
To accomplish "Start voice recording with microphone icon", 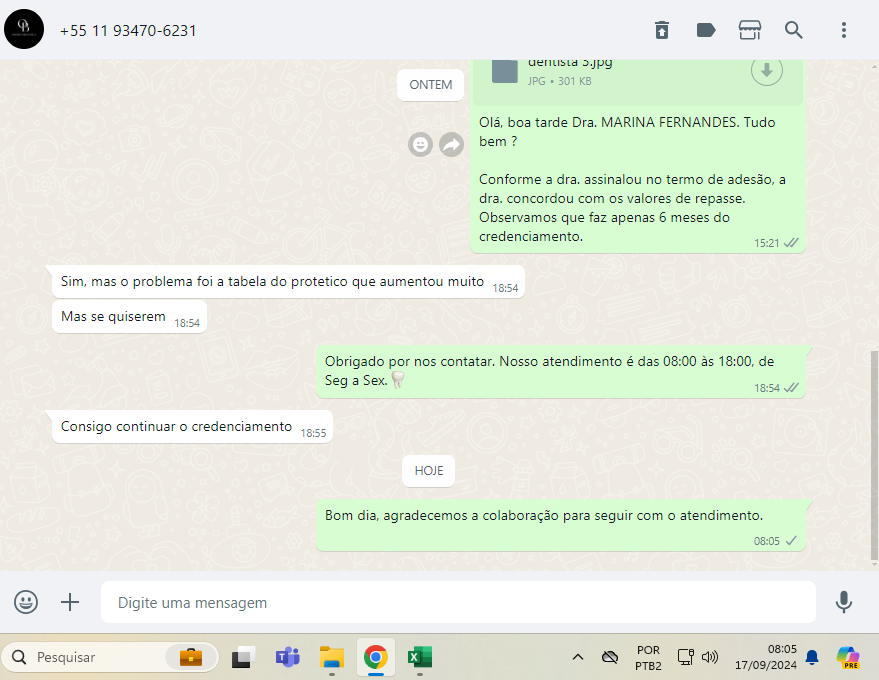I will 844,602.
